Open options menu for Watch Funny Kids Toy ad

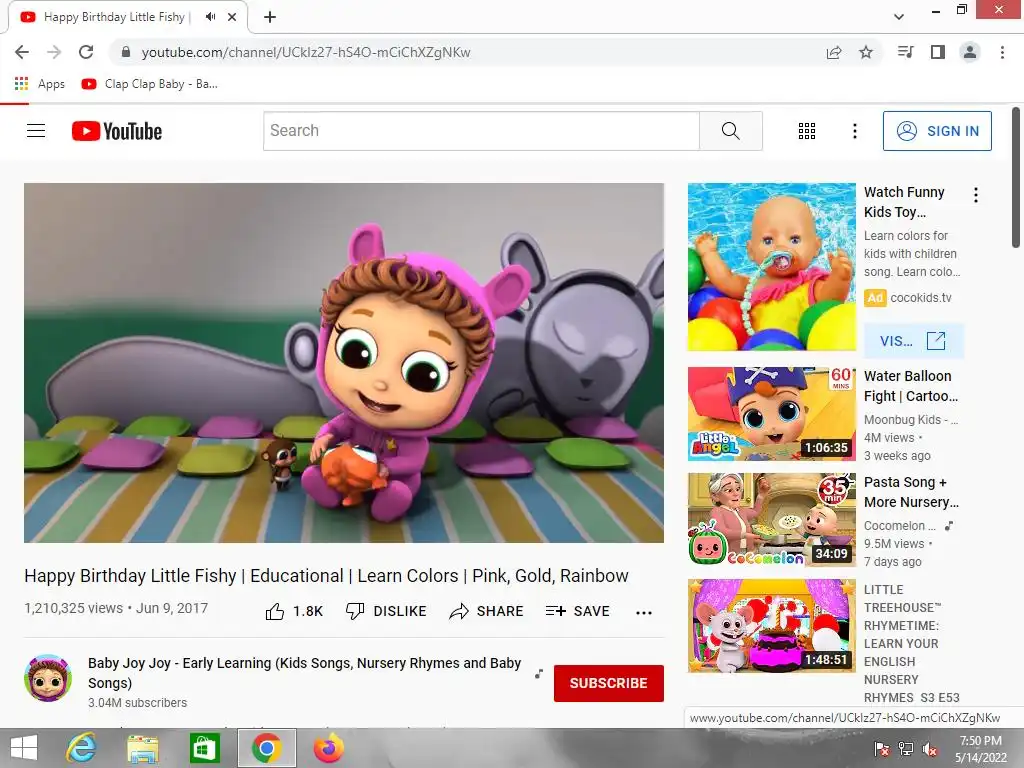(x=976, y=195)
